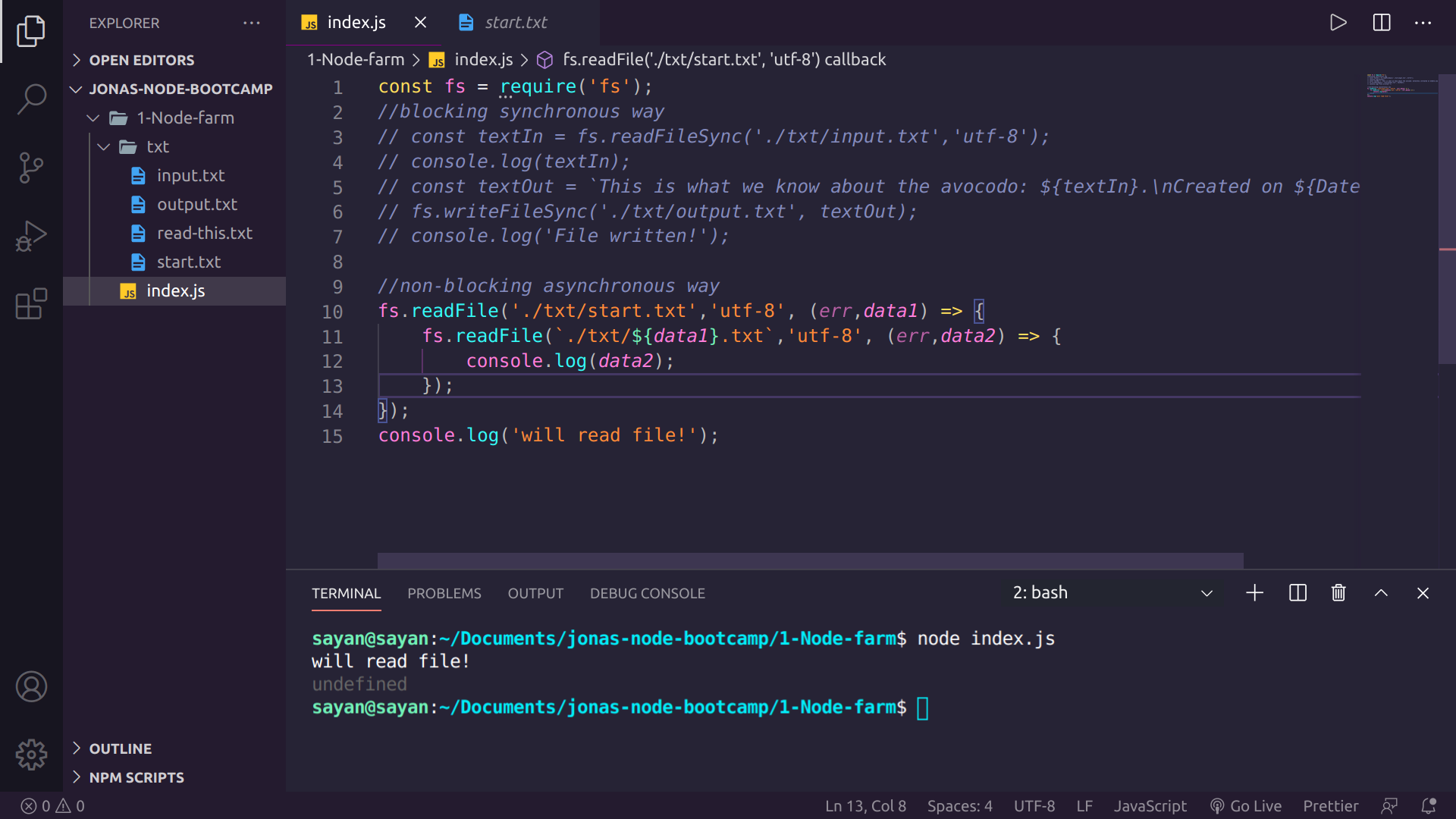Open the Manage gear menu
The width and height of the screenshot is (1456, 819).
tap(31, 755)
